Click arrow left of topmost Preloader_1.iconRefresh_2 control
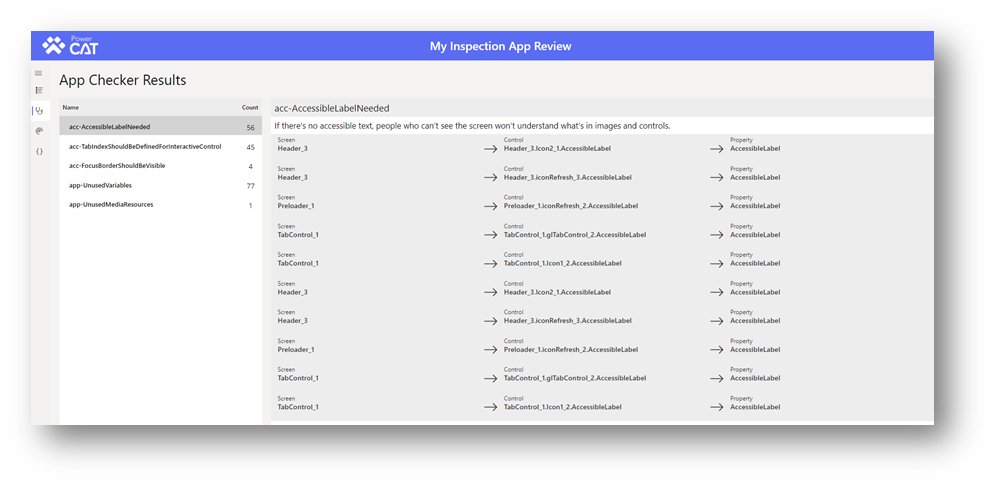 (x=490, y=206)
